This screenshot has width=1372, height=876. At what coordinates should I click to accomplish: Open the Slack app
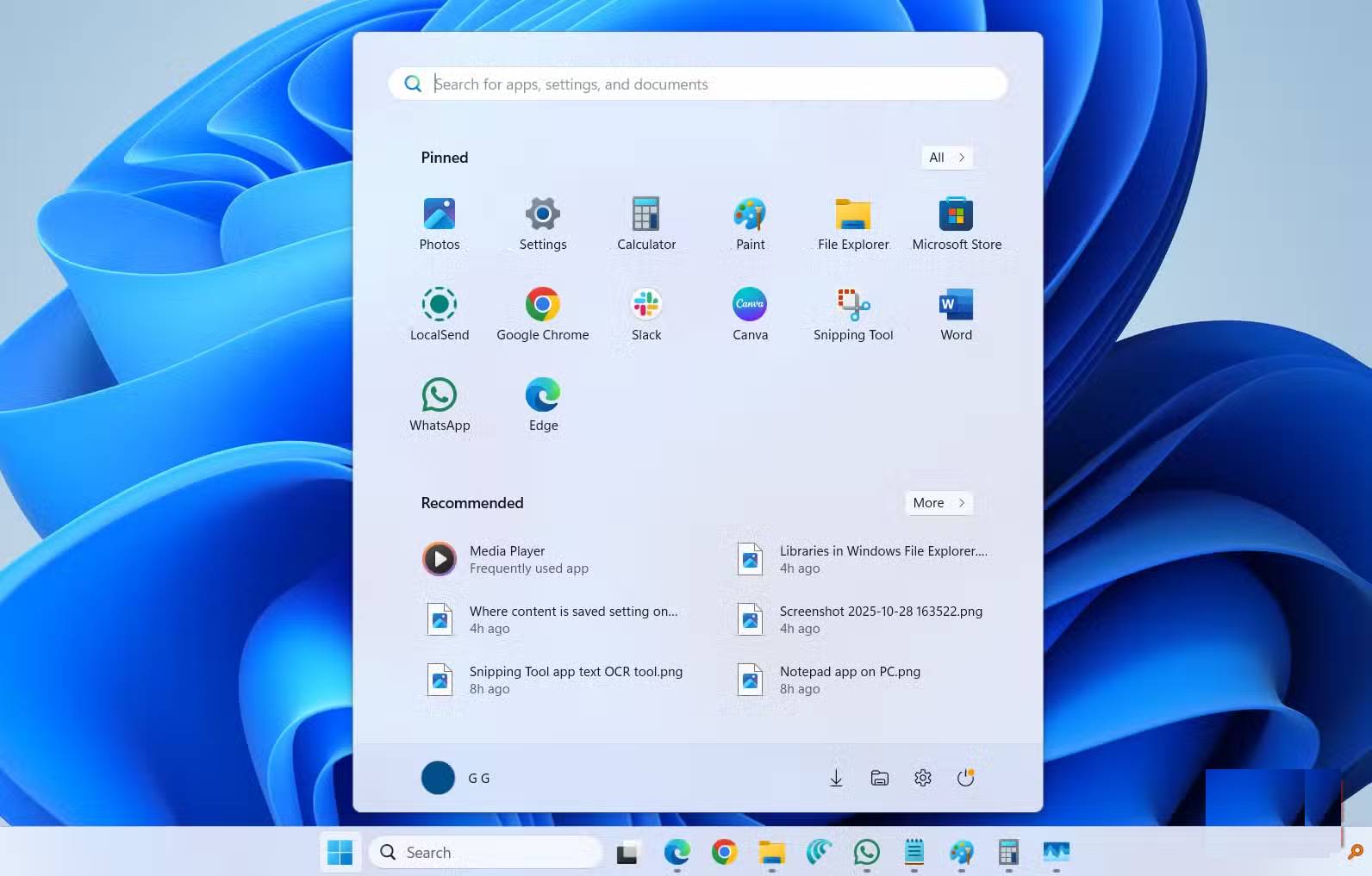646,314
